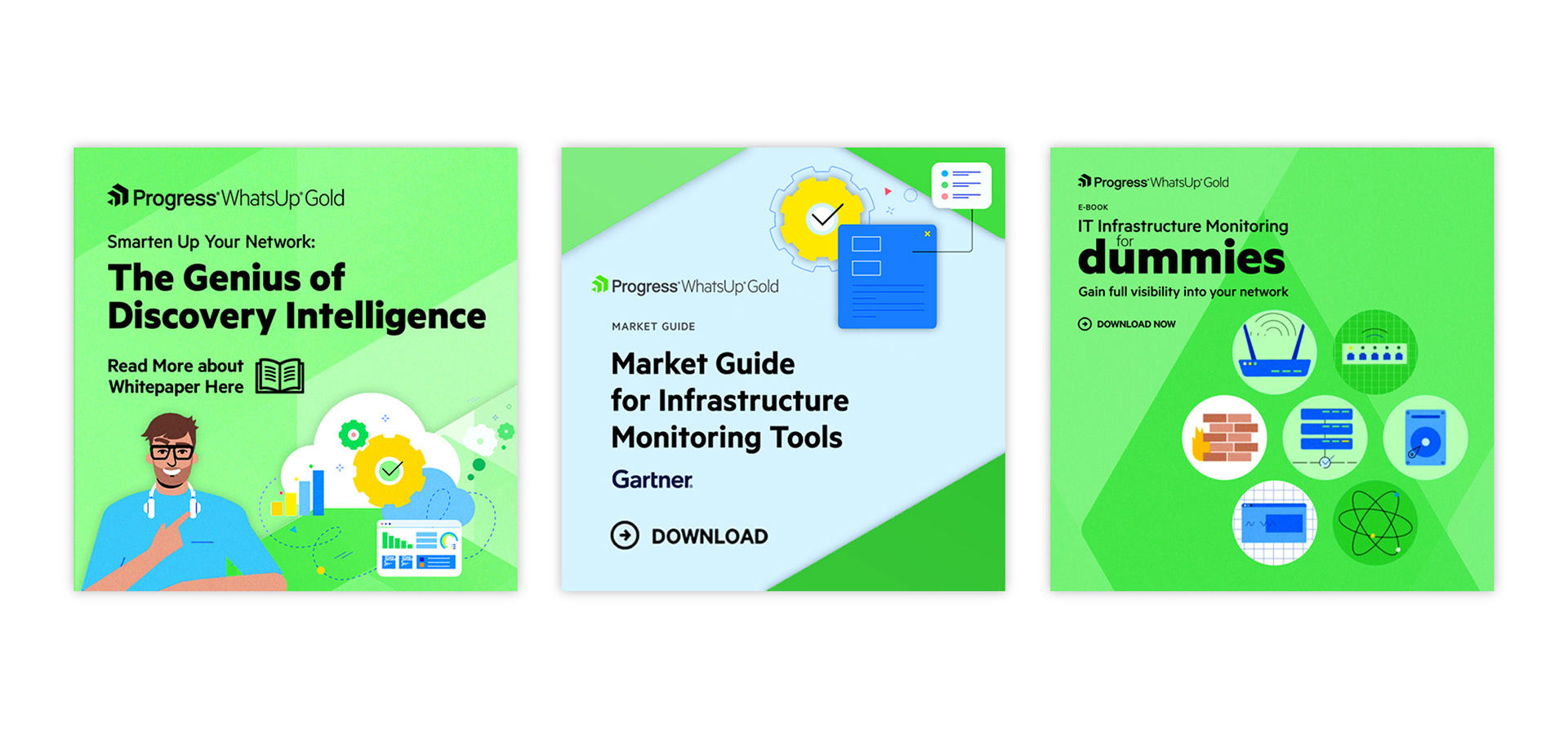1568x738 pixels.
Task: Click the blue monitoring window icon circle
Action: 1275,523
